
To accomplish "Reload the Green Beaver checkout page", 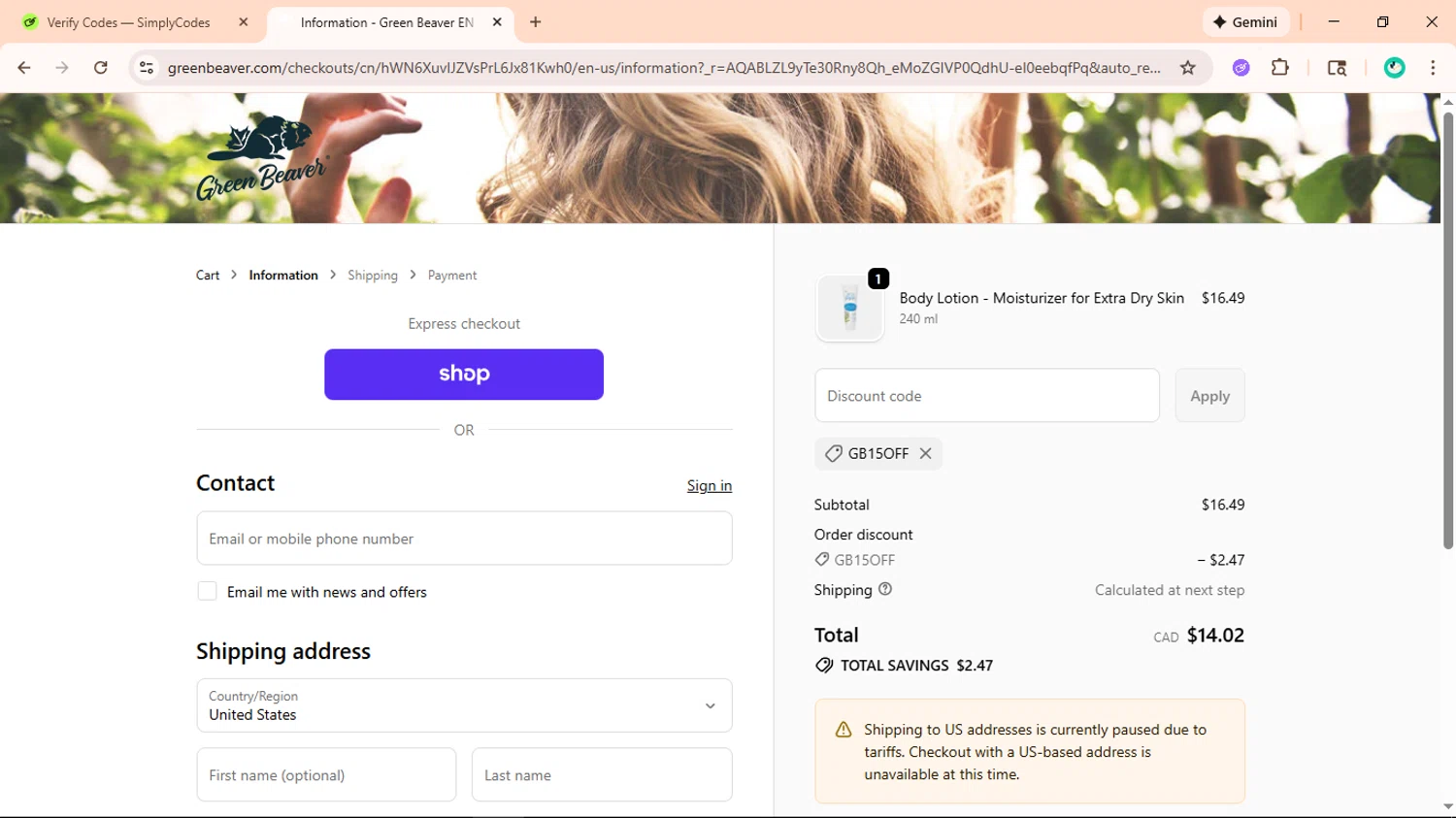I will 101,68.
